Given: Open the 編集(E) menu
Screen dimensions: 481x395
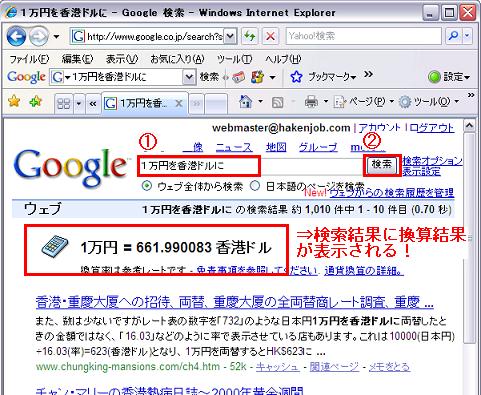Looking at the screenshot, I should point(77,59).
